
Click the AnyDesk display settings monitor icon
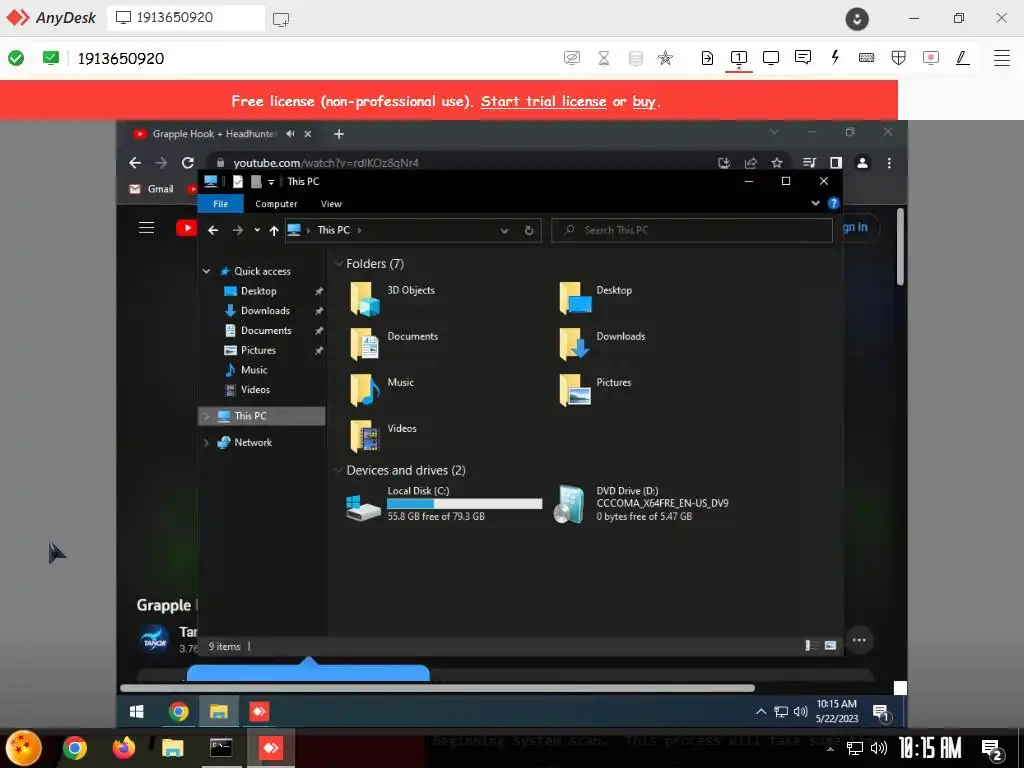click(771, 58)
